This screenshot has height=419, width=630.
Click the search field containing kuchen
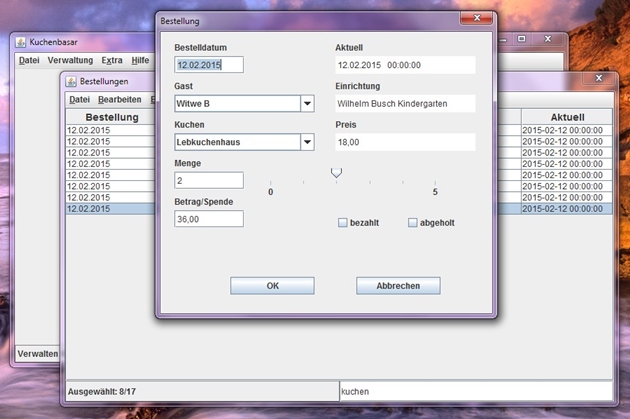coord(474,392)
